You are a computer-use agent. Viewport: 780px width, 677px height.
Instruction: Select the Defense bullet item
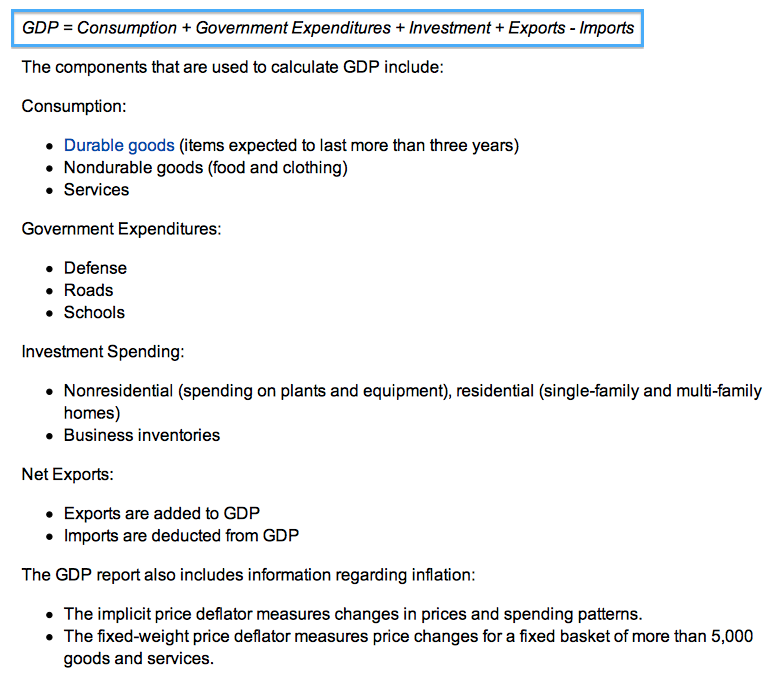click(x=96, y=268)
